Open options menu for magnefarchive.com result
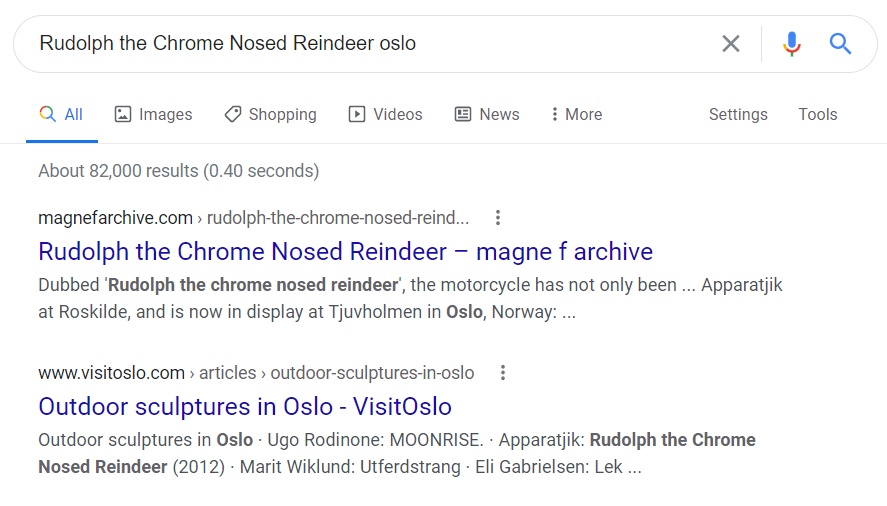The width and height of the screenshot is (887, 506). click(x=498, y=218)
